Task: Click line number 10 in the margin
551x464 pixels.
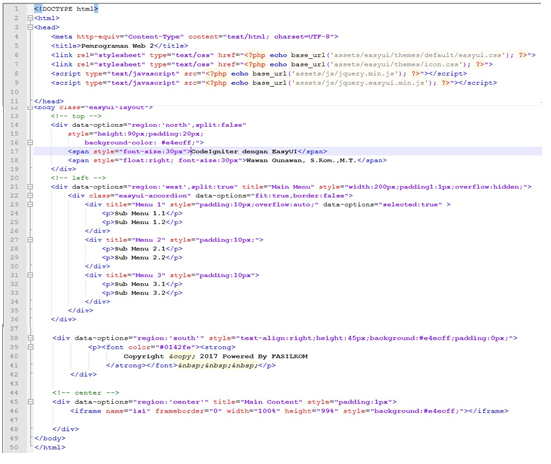Action: coord(14,92)
